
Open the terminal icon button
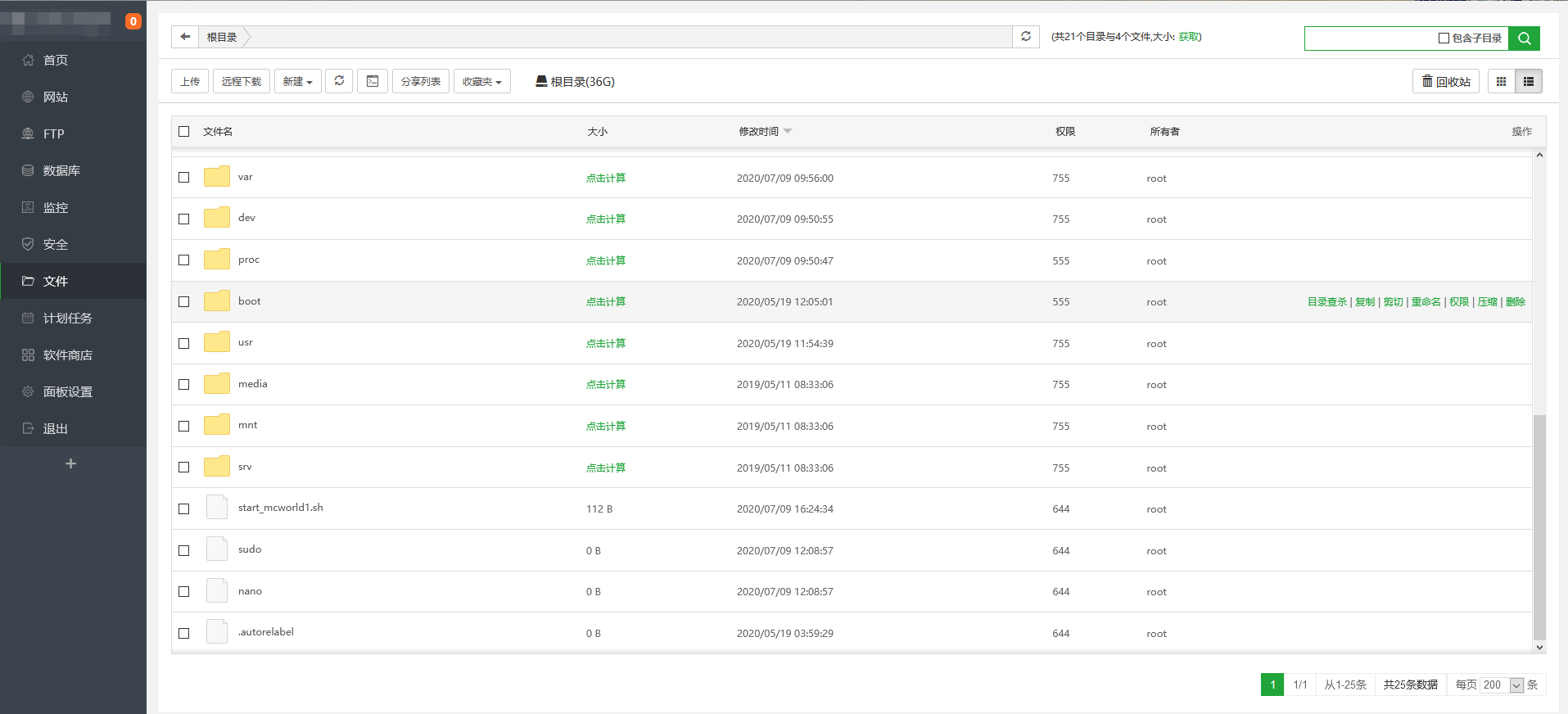coord(373,81)
